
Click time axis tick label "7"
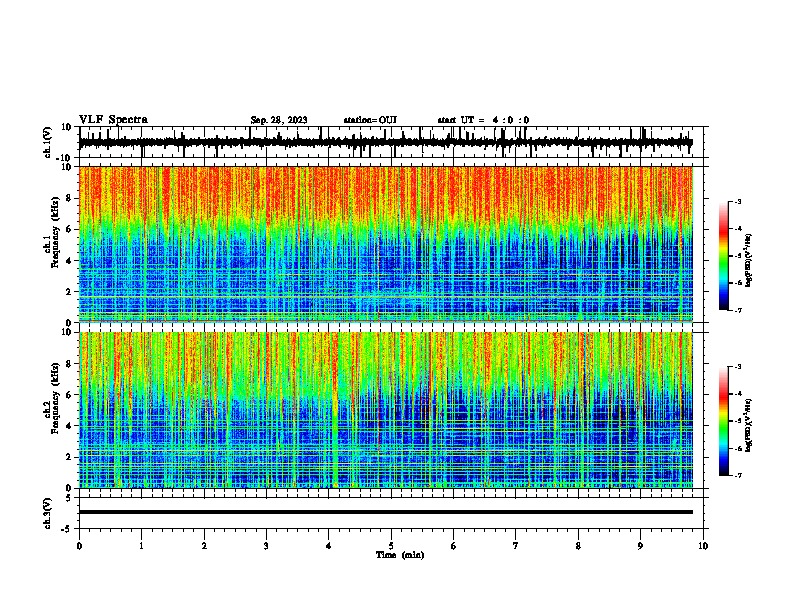pyautogui.click(x=516, y=546)
